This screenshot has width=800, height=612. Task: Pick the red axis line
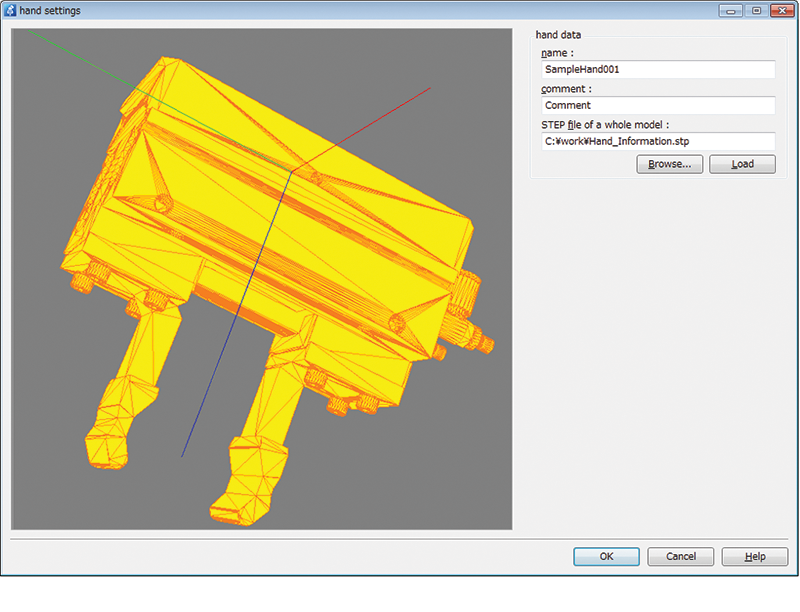tap(380, 118)
